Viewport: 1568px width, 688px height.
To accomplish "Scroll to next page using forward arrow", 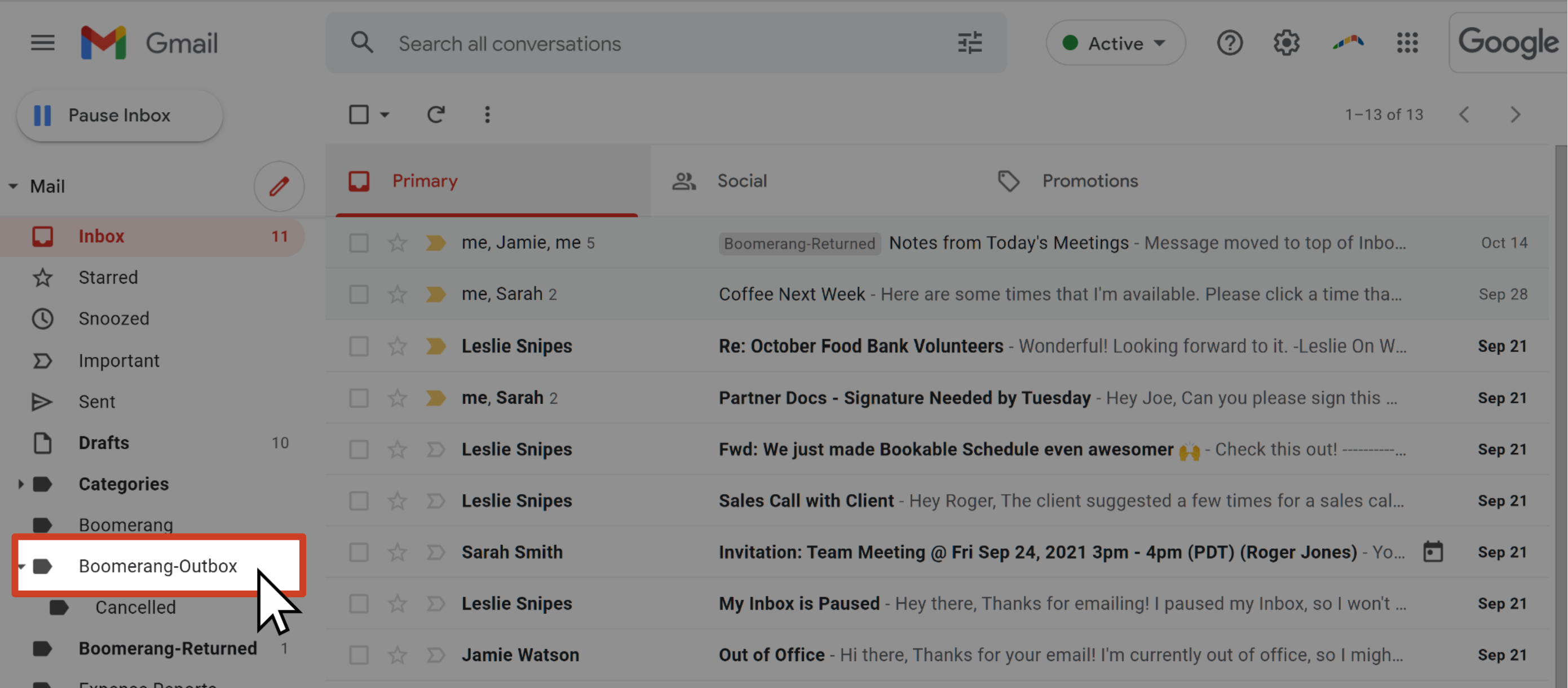I will [x=1516, y=113].
